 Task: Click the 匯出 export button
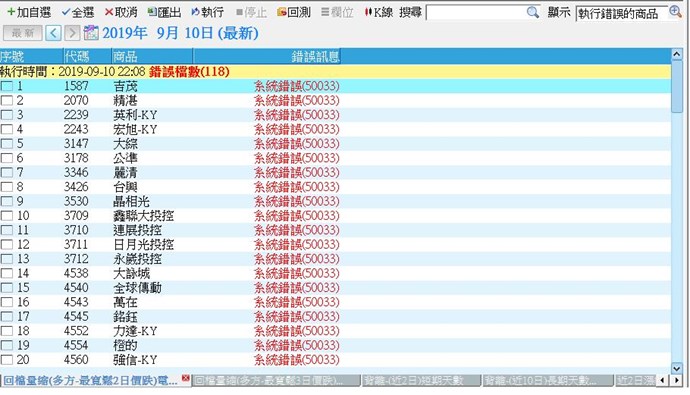[164, 12]
